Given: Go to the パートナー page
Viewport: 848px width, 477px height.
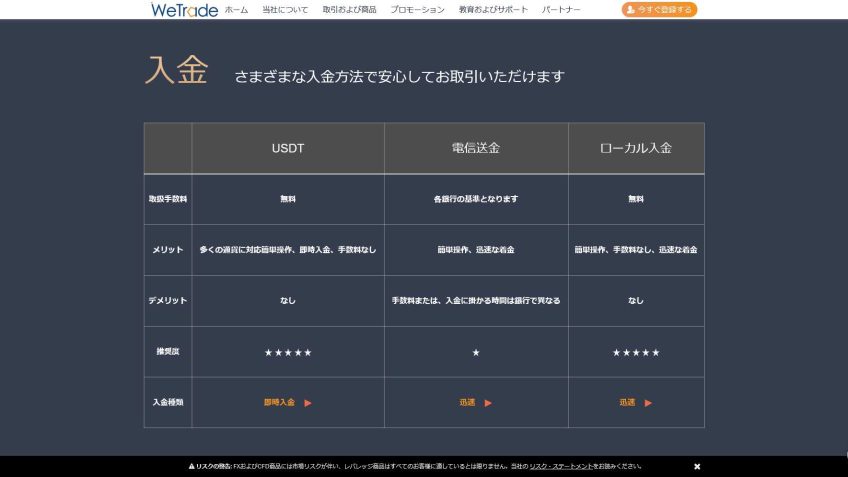Looking at the screenshot, I should (562, 10).
